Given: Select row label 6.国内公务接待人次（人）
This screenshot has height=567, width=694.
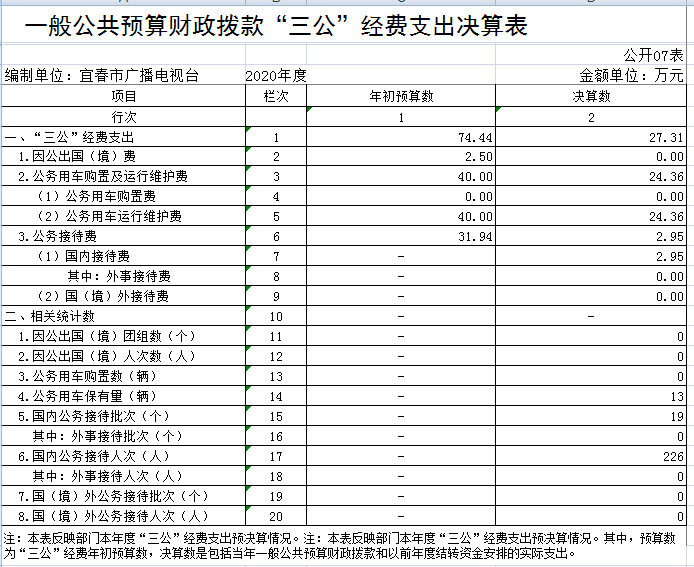Looking at the screenshot, I should tap(94, 456).
